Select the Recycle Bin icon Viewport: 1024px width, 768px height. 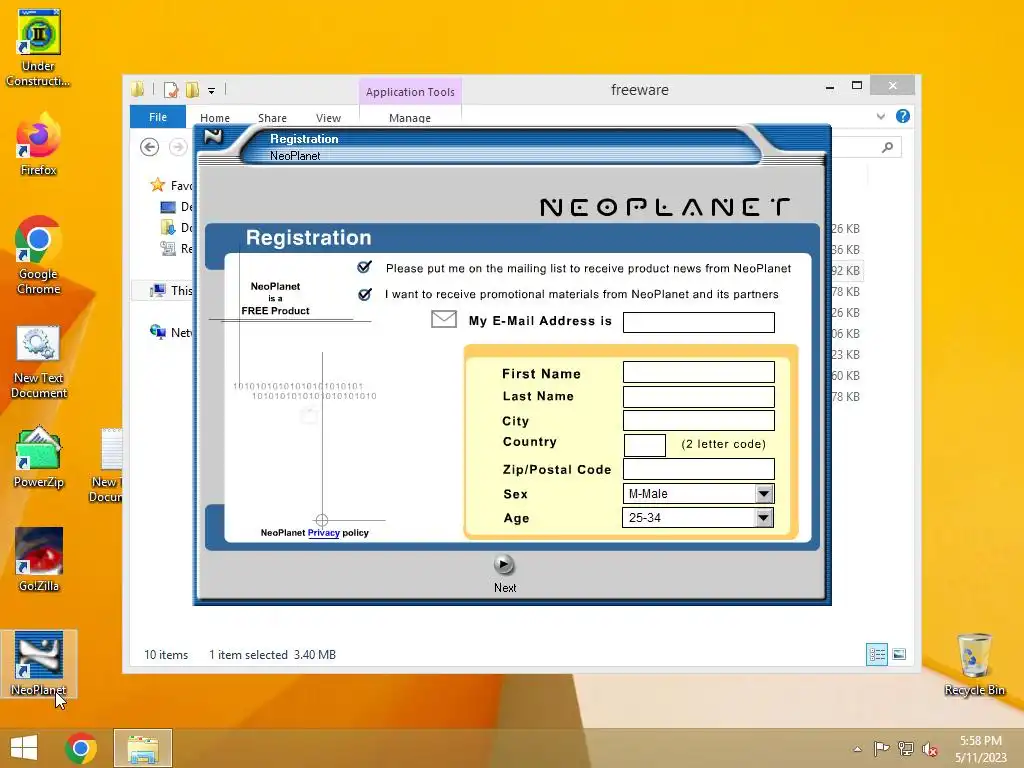[x=974, y=664]
